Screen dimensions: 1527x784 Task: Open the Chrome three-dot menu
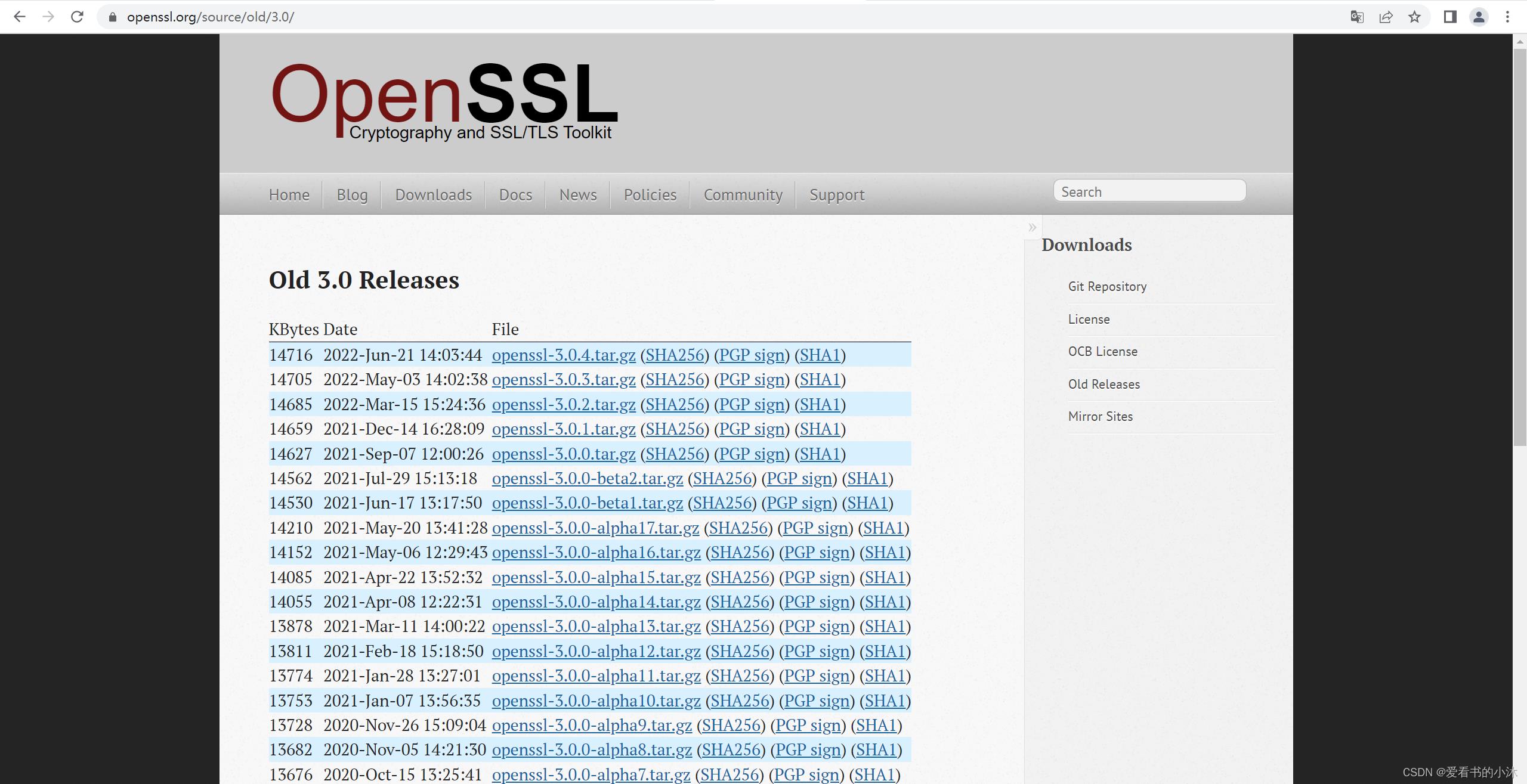click(1507, 17)
